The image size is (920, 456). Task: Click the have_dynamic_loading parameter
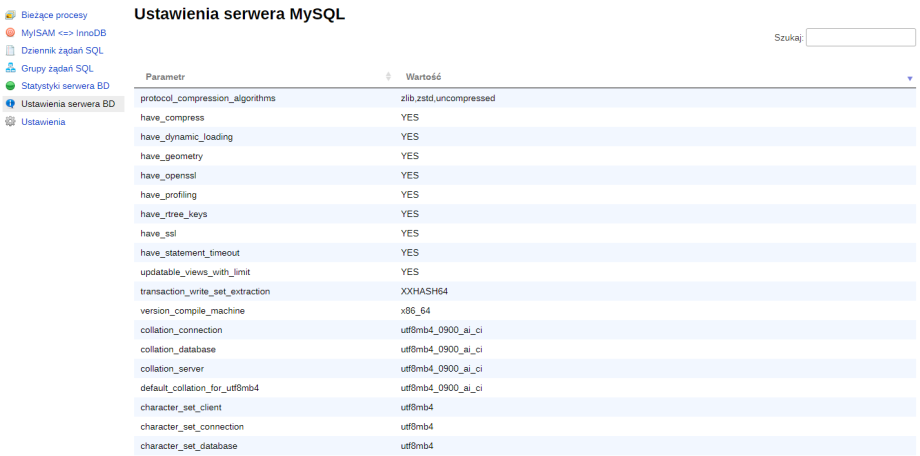click(187, 137)
